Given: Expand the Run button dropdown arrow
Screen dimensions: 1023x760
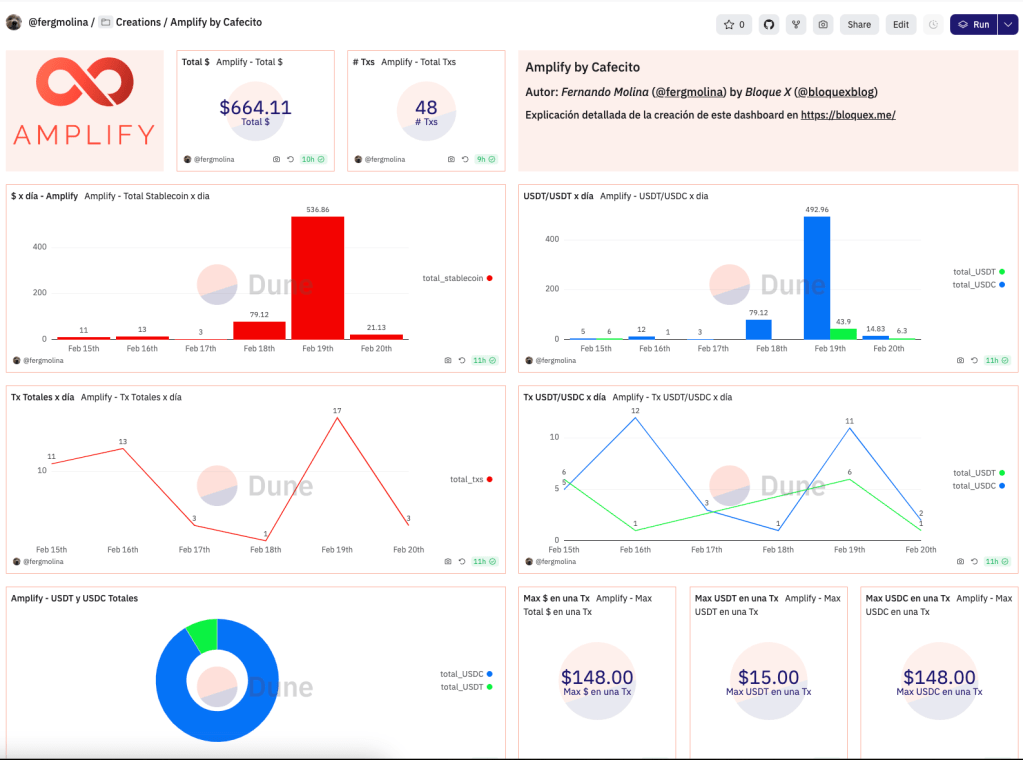Looking at the screenshot, I should tap(1007, 25).
